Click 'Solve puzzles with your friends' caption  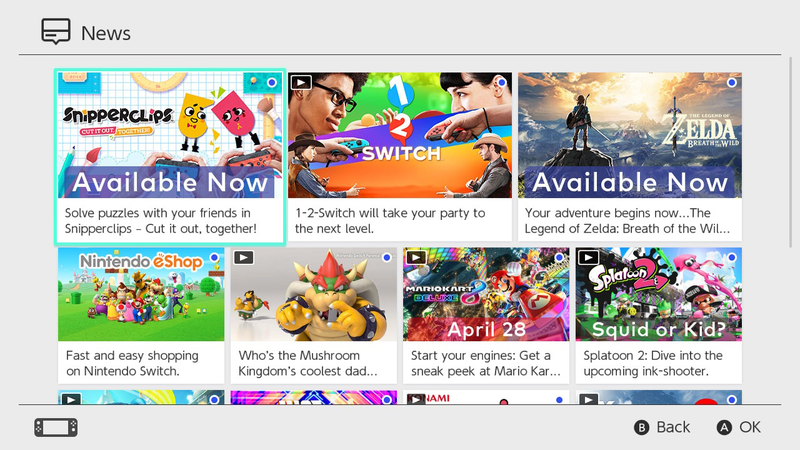pos(161,220)
